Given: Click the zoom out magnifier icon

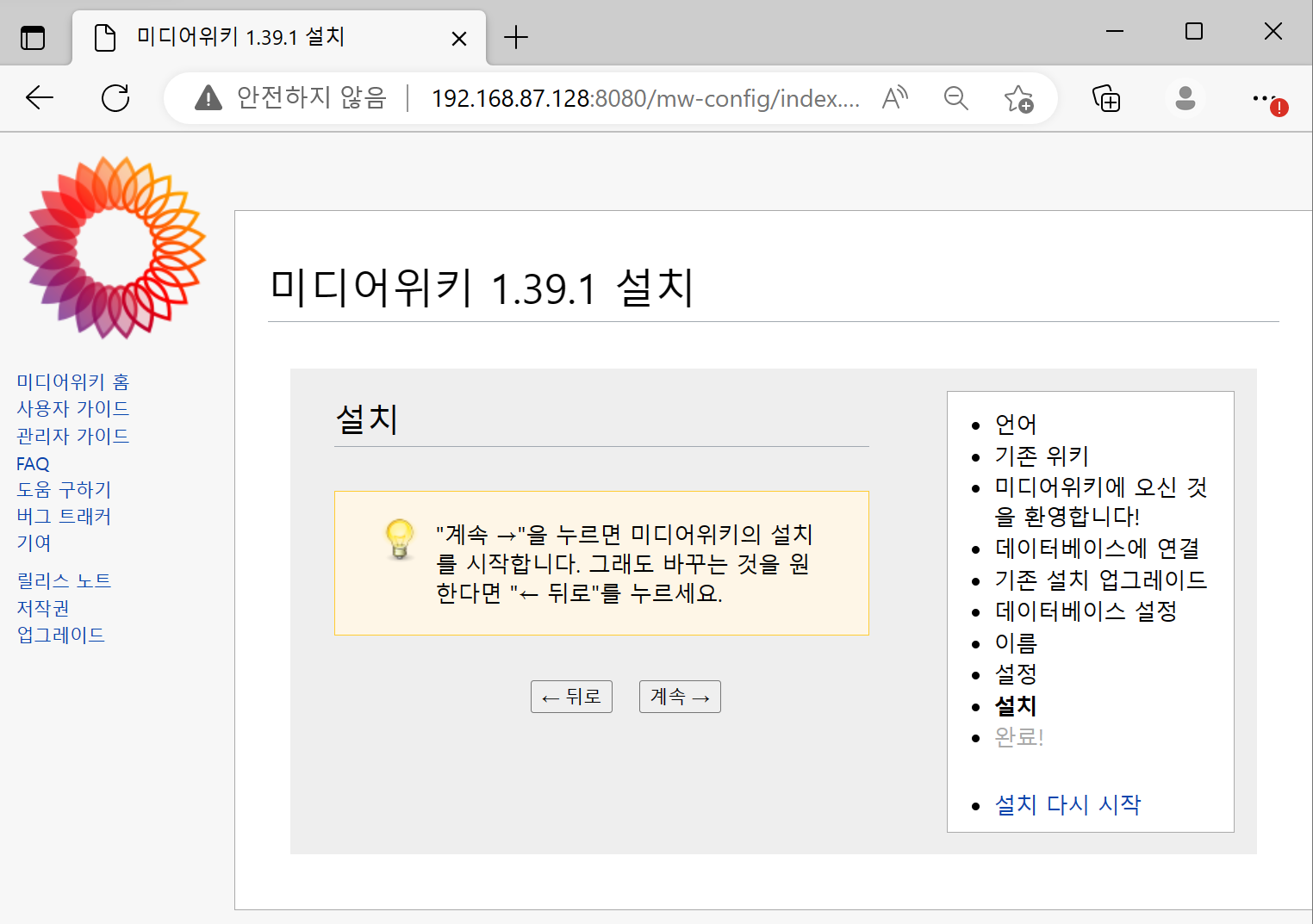Looking at the screenshot, I should tap(955, 98).
